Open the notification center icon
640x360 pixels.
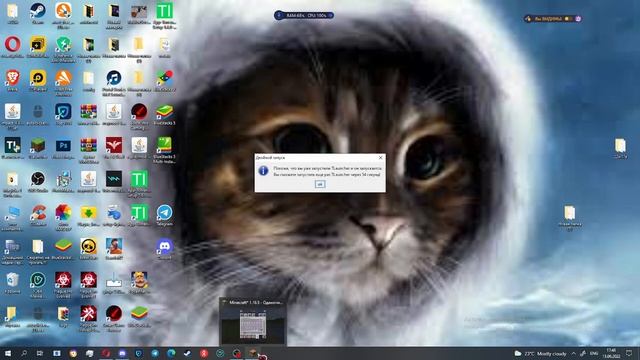coord(629,353)
